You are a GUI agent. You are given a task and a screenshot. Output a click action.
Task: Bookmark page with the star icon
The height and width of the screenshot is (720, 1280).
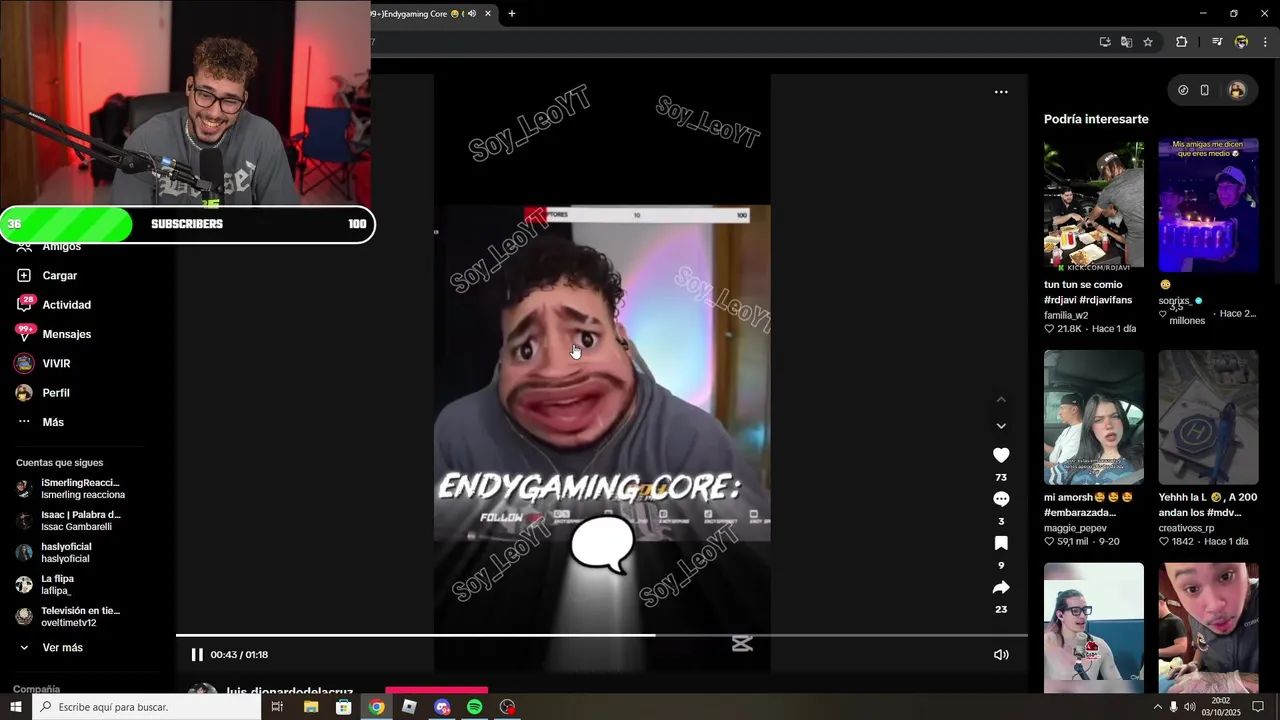(1148, 42)
